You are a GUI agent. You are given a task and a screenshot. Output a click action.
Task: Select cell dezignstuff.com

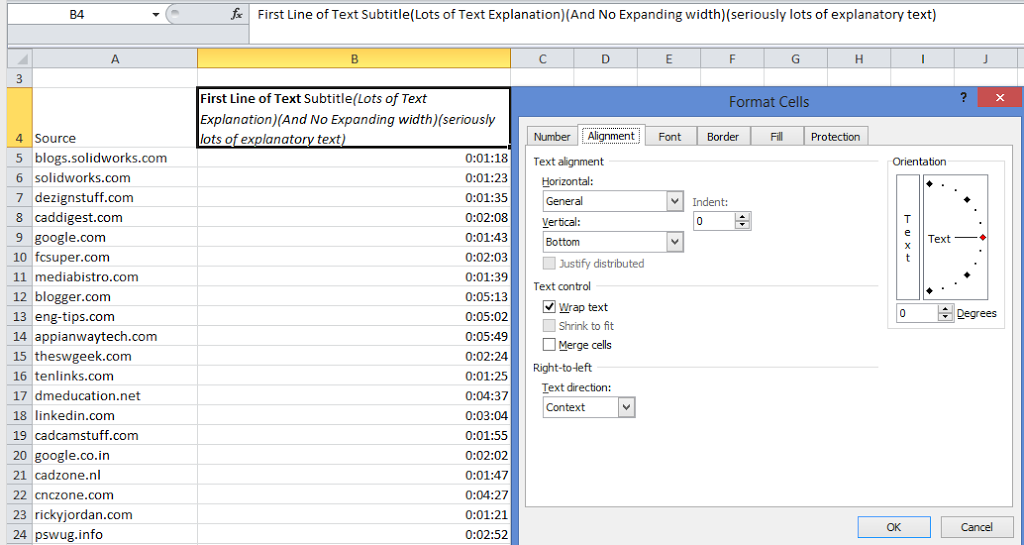point(115,197)
